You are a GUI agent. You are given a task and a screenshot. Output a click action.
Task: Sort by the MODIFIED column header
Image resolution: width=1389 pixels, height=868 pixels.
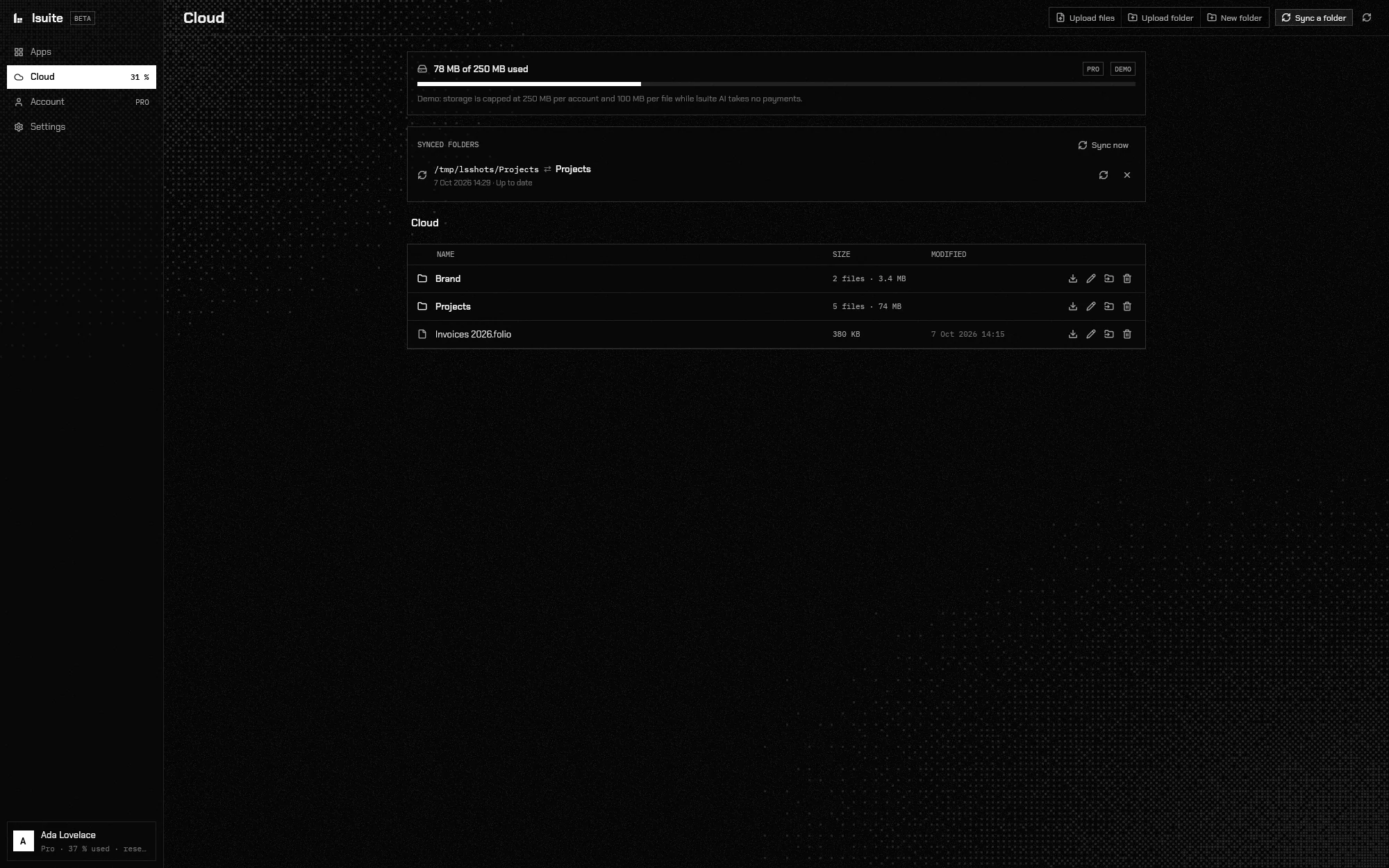click(949, 254)
